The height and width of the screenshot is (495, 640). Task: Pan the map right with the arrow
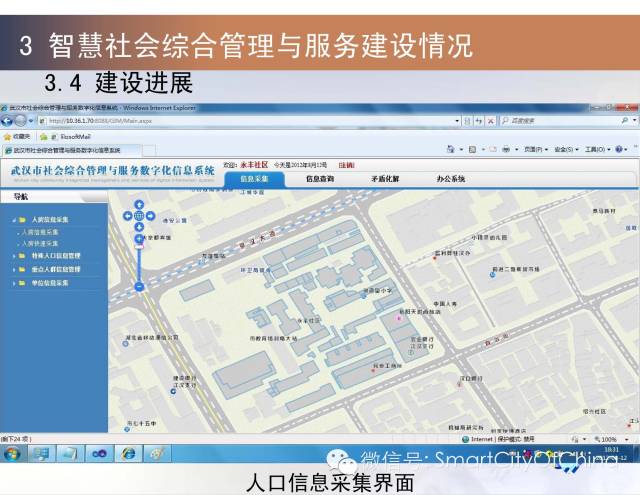(x=151, y=216)
